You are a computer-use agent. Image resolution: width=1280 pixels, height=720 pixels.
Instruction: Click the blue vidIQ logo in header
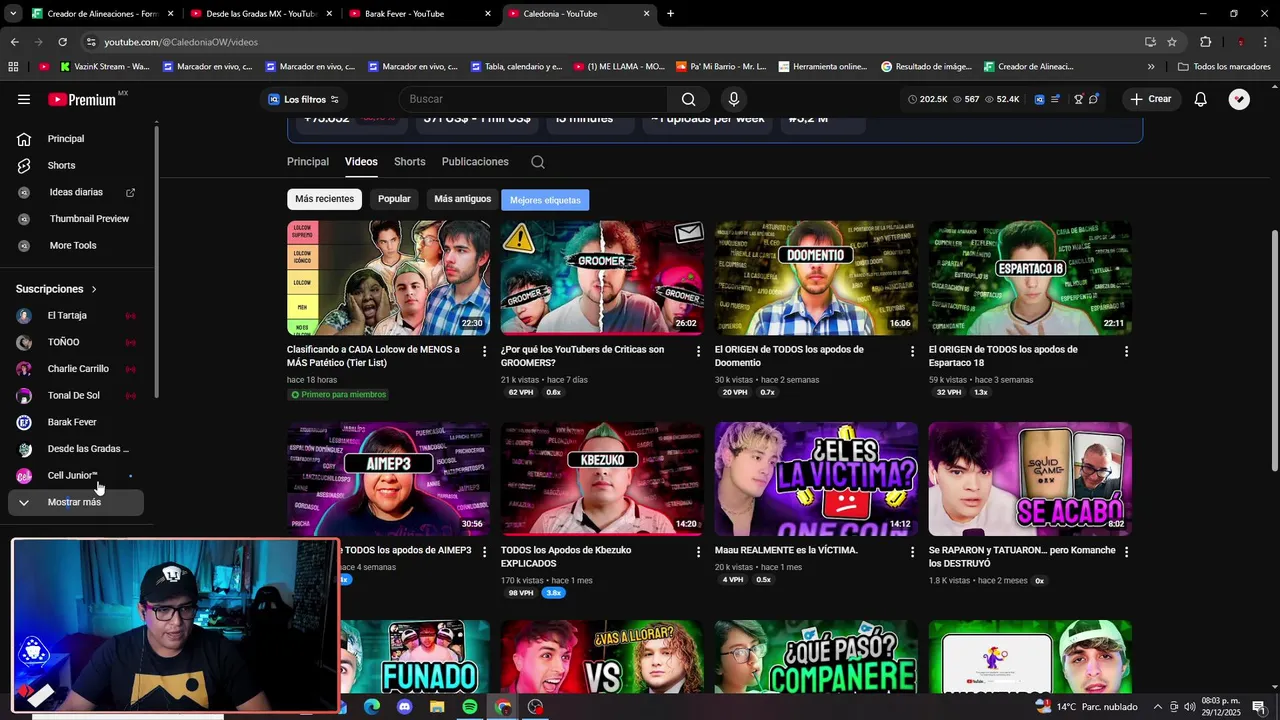pos(1039,99)
